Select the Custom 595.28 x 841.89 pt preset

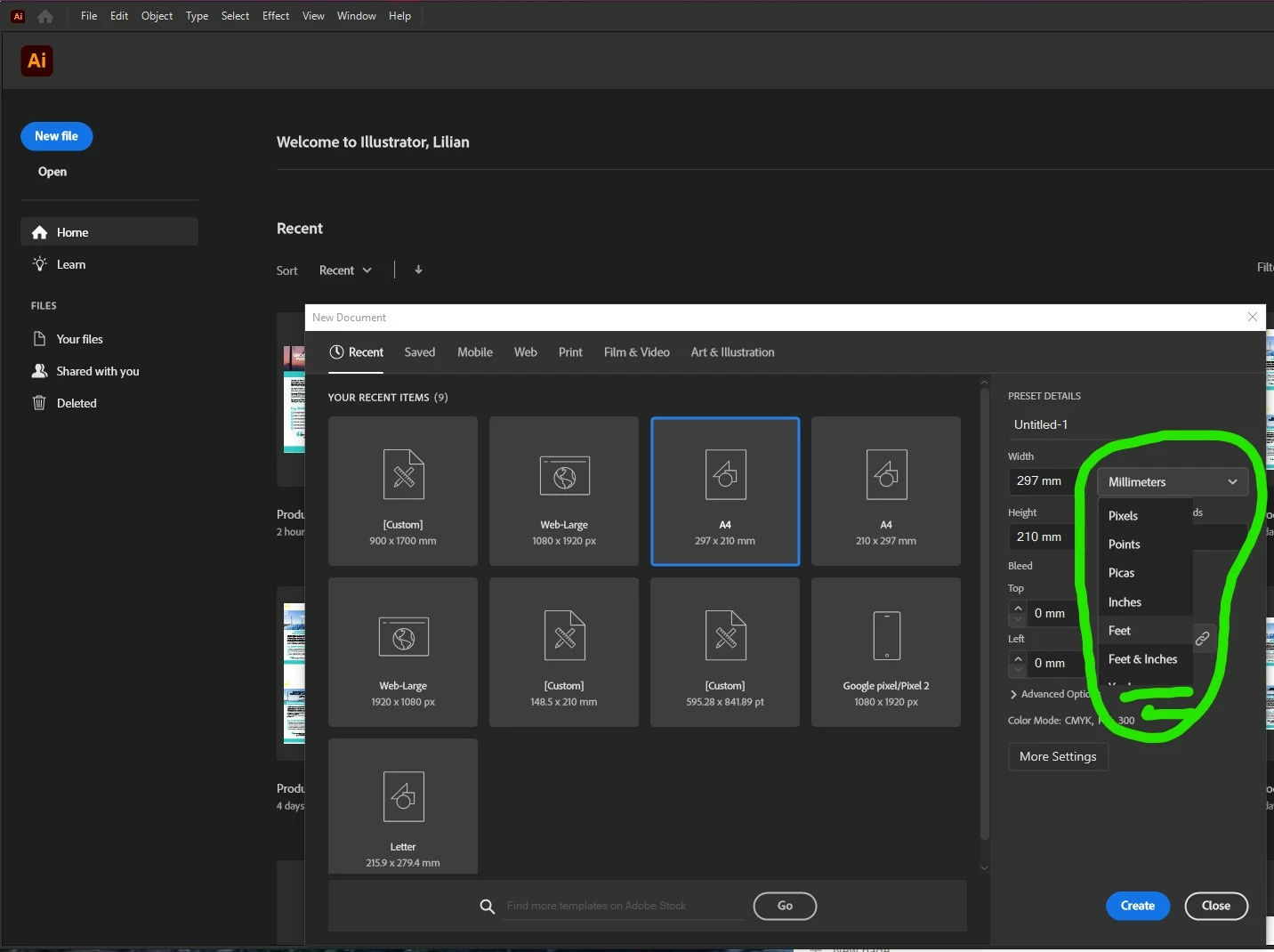[725, 652]
